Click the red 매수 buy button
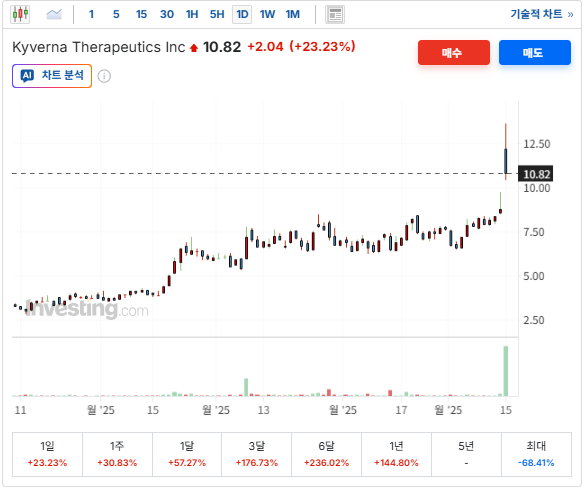 454,52
